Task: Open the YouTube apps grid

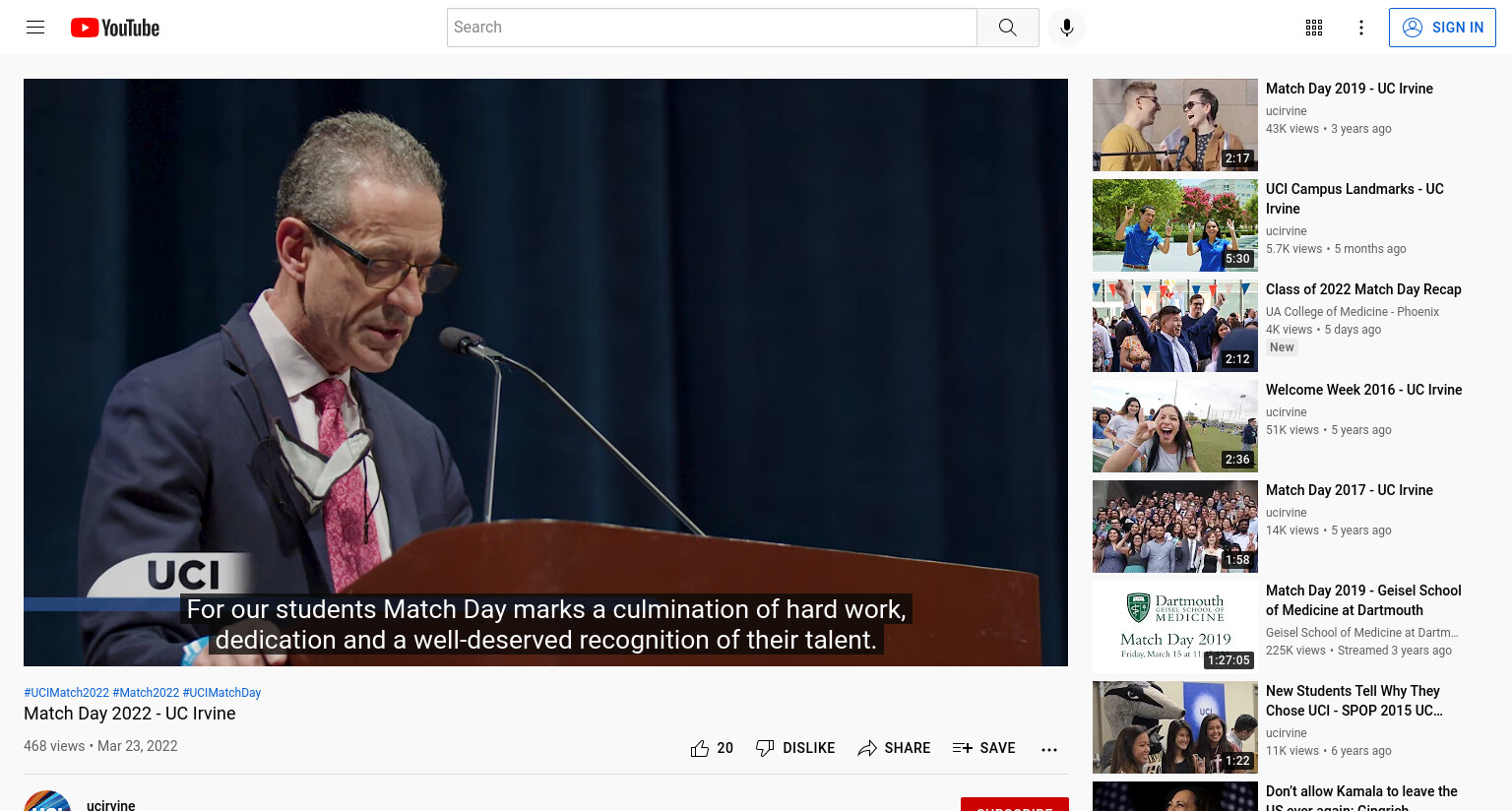Action: coord(1314,28)
